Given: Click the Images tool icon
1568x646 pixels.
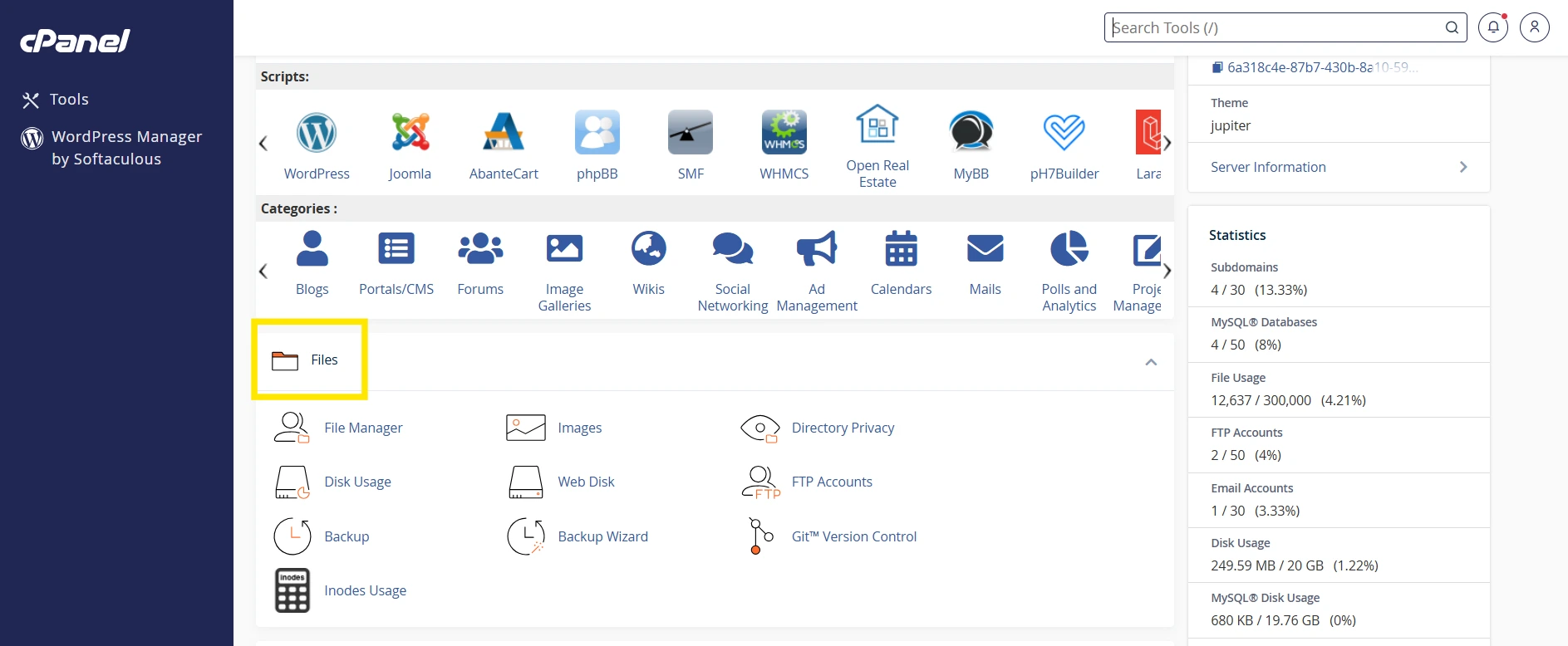Looking at the screenshot, I should click(526, 428).
